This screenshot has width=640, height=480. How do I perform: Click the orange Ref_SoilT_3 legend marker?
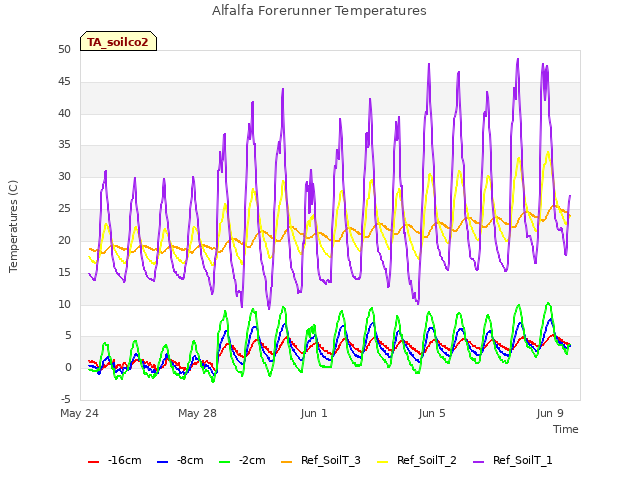pyautogui.click(x=287, y=462)
